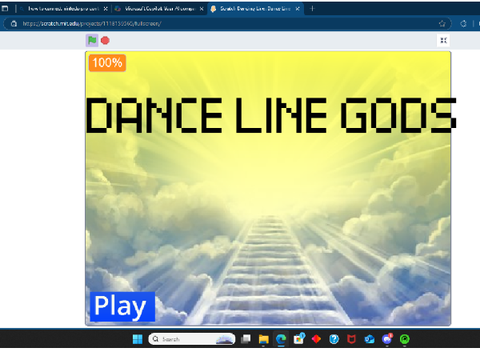Open File Explorer from taskbar
The width and height of the screenshot is (480, 360).
(x=264, y=339)
